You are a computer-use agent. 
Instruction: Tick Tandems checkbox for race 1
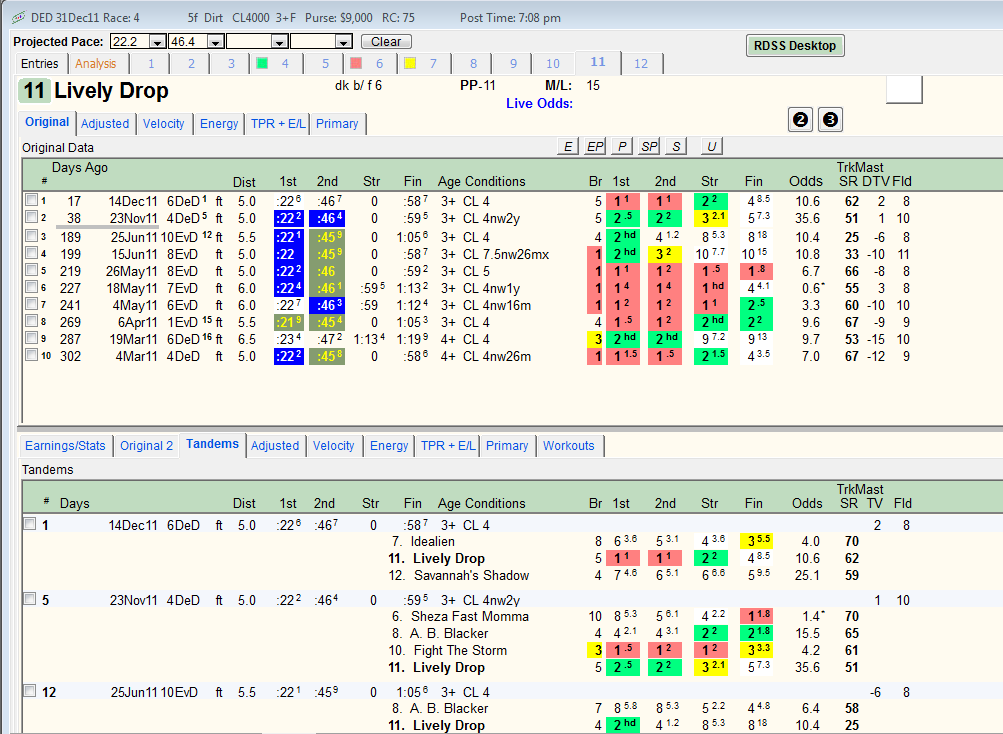[29, 523]
